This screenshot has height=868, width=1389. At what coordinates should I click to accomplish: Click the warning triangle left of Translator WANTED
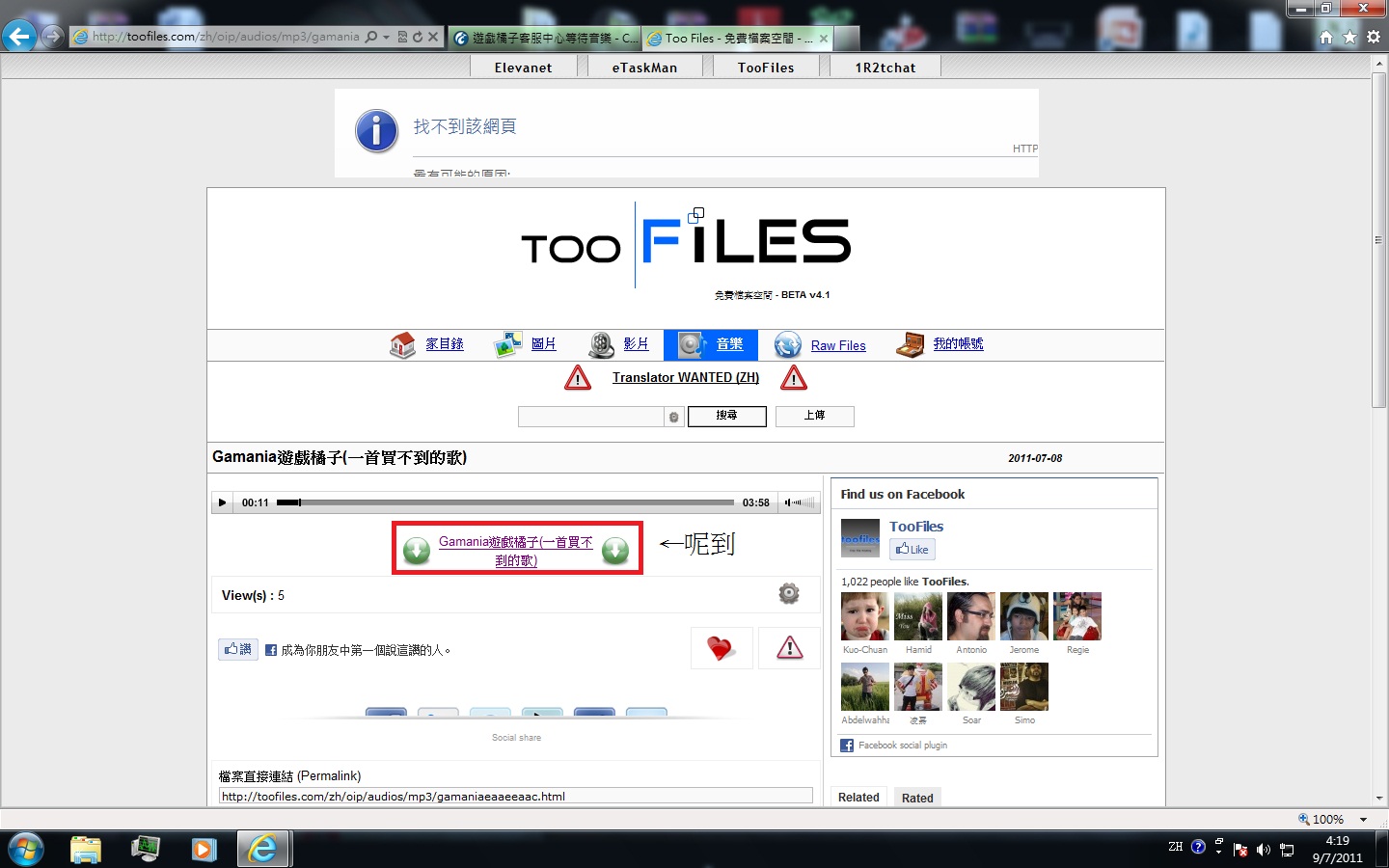point(578,377)
